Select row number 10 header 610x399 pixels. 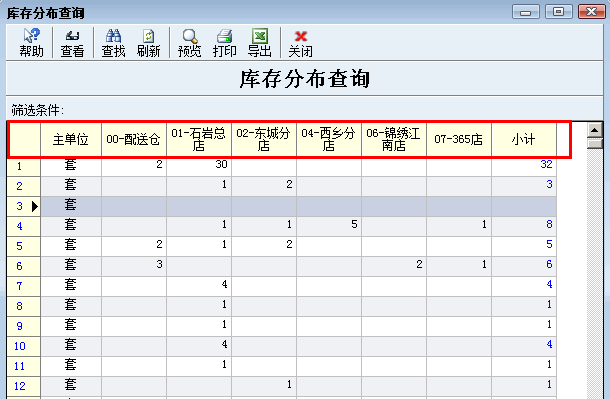point(23,346)
